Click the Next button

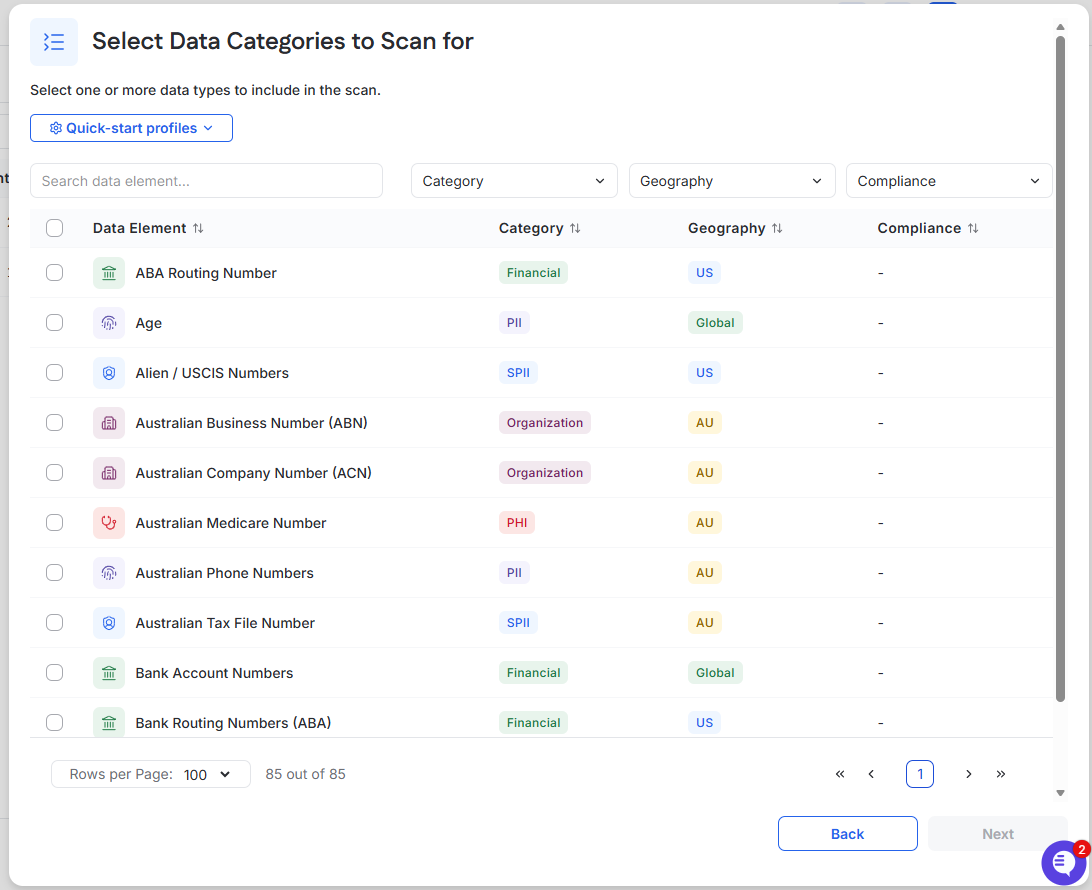(997, 834)
